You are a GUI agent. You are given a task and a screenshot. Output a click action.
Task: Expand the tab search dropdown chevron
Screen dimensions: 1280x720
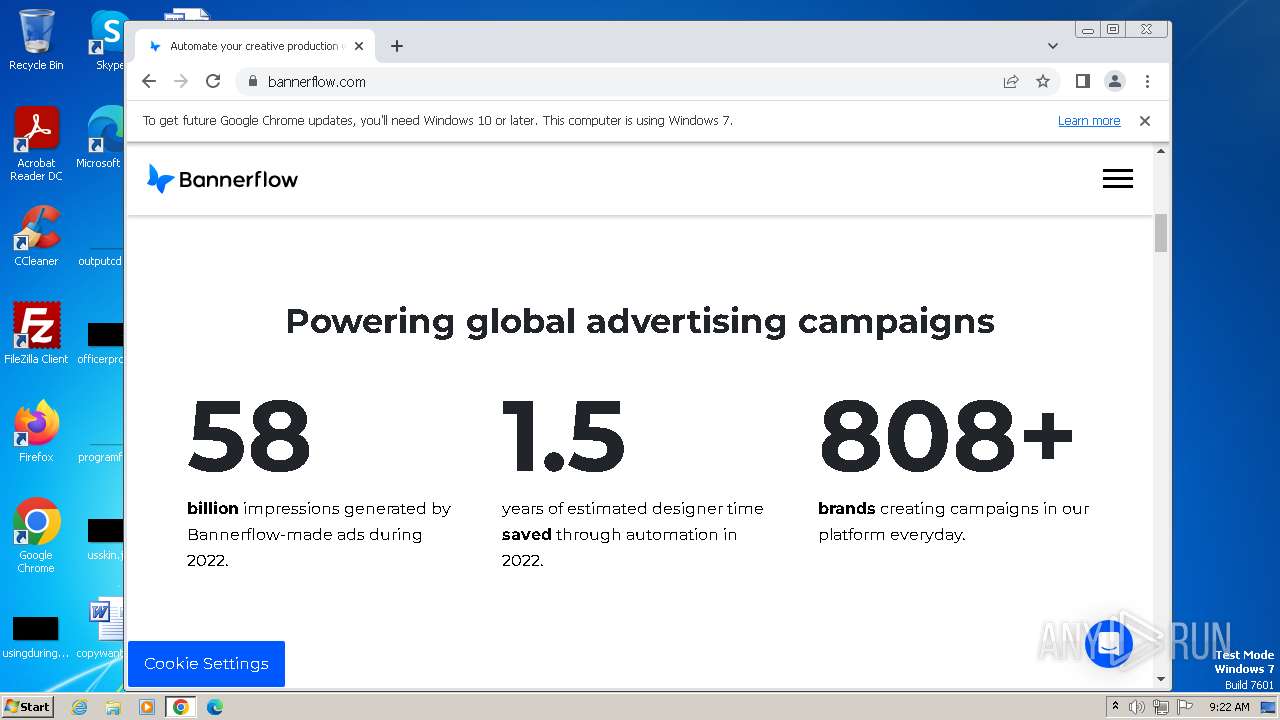point(1053,46)
